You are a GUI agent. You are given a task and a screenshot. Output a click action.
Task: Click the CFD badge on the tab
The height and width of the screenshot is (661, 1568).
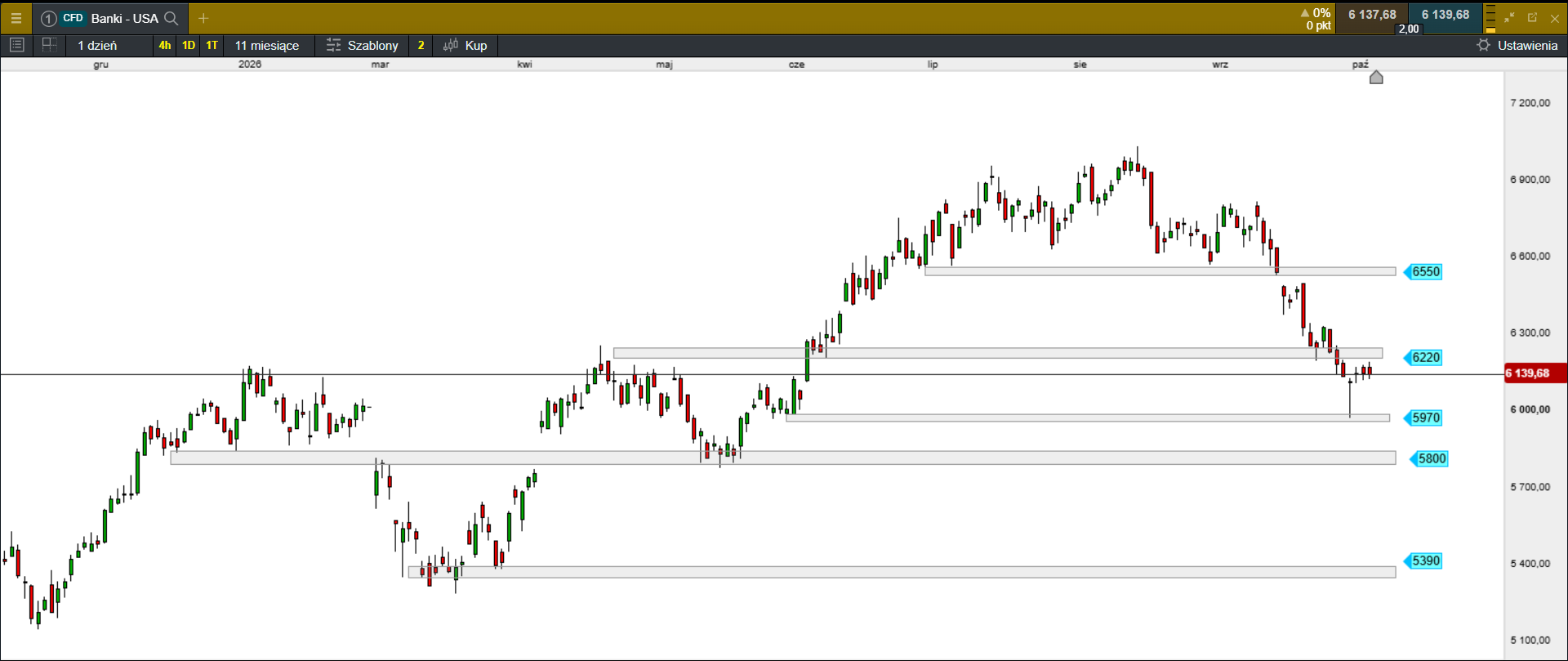click(73, 18)
